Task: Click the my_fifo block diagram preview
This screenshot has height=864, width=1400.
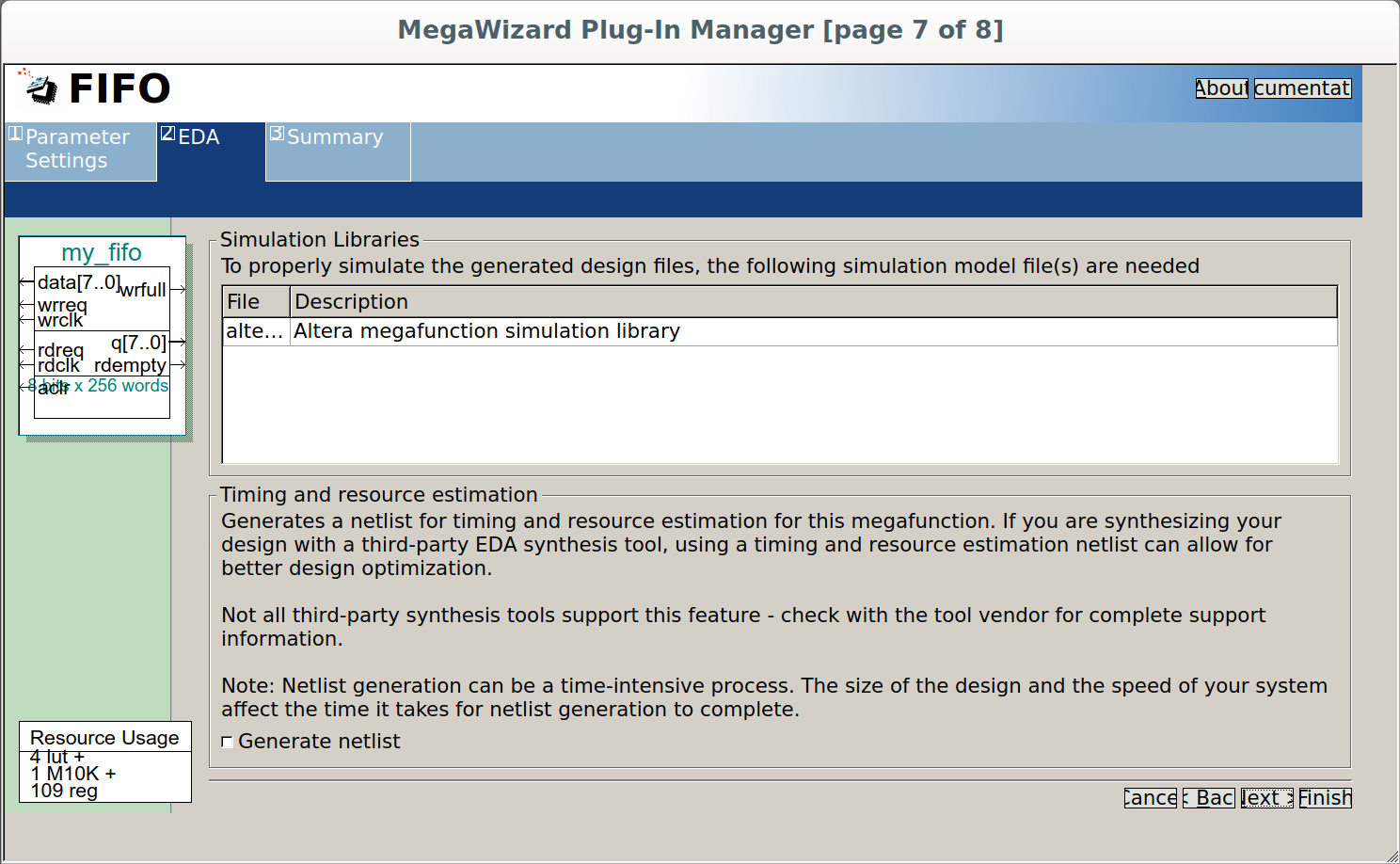Action: [103, 336]
